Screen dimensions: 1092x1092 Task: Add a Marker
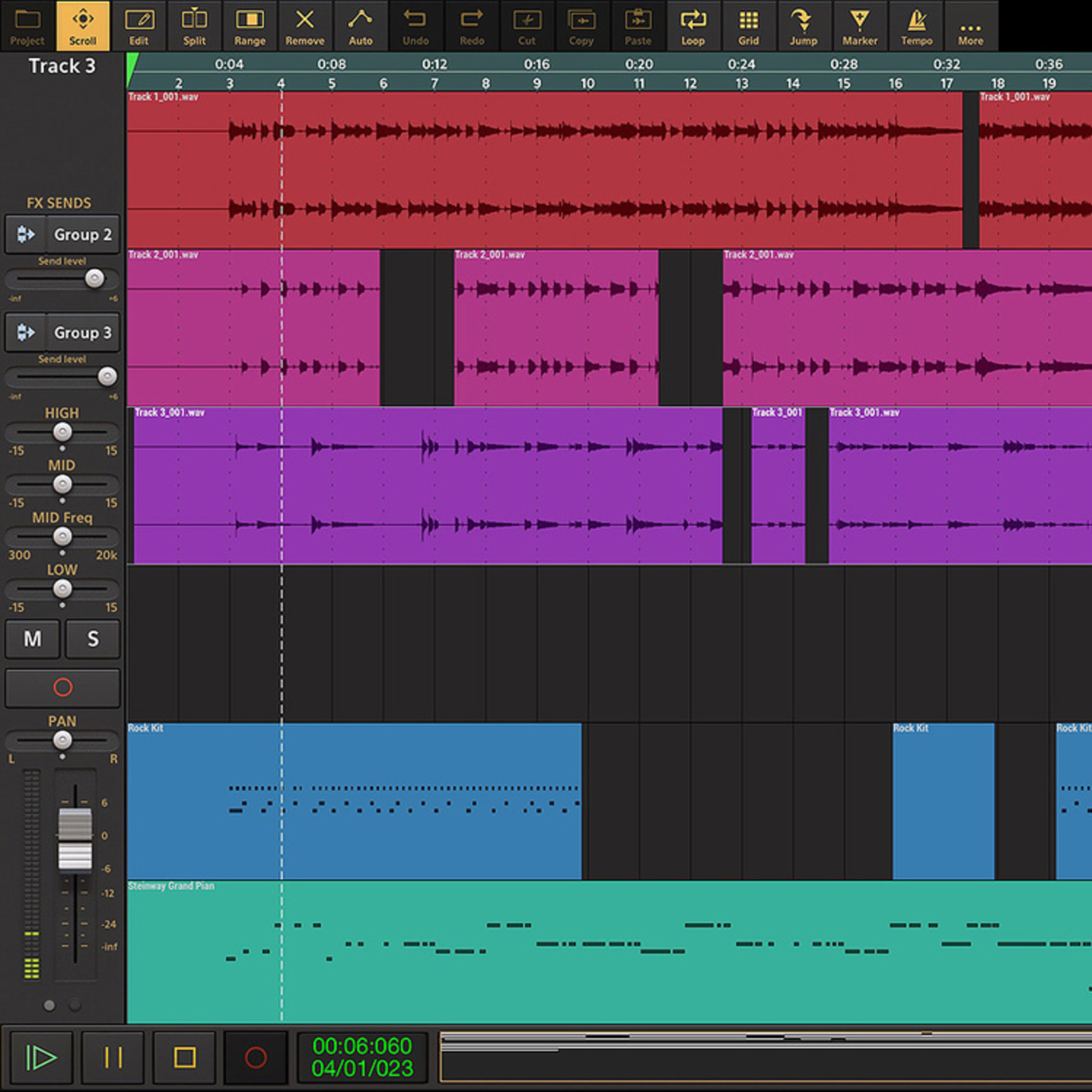[860, 26]
